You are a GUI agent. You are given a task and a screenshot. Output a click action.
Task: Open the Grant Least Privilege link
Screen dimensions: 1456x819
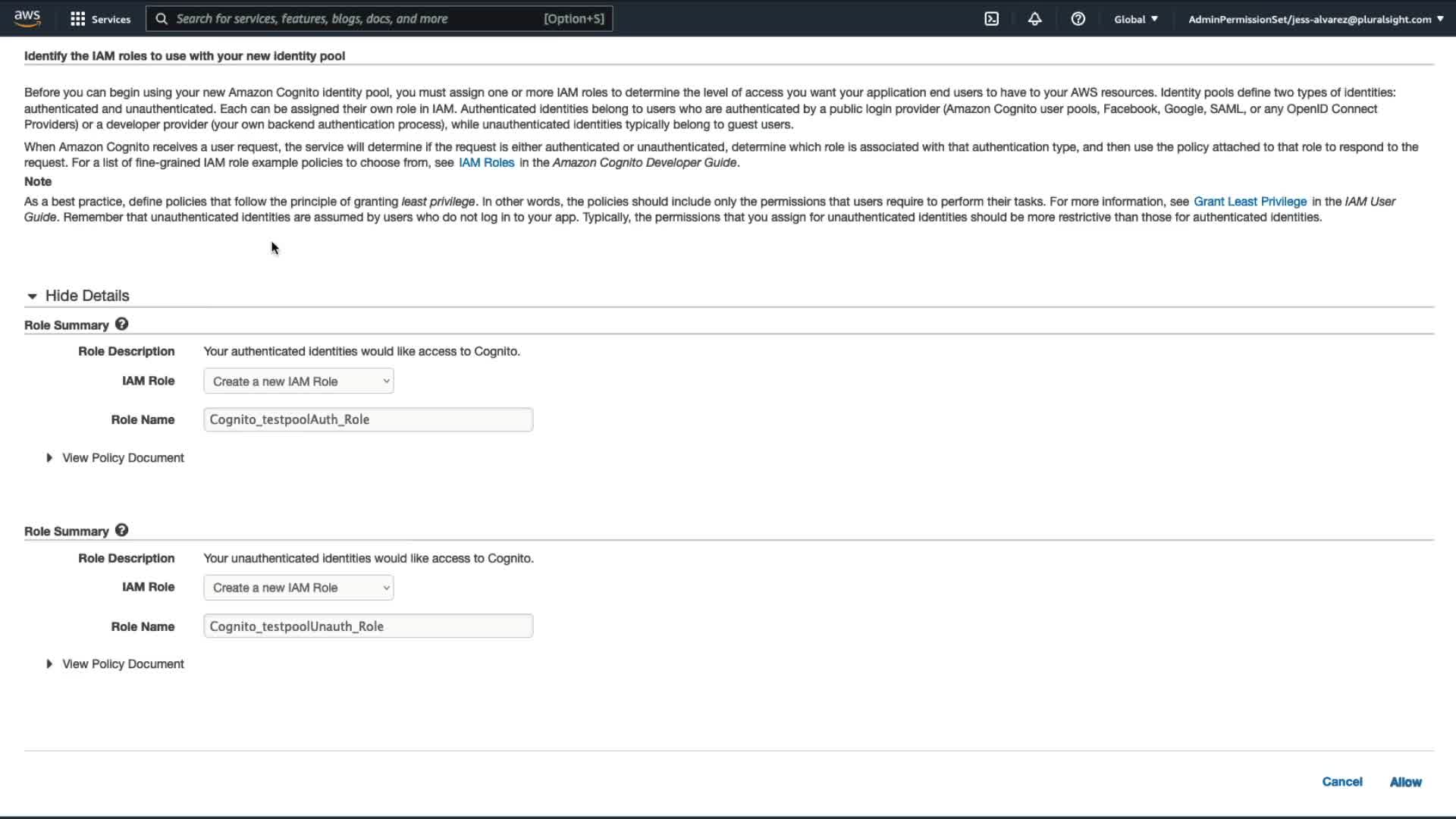(1250, 202)
